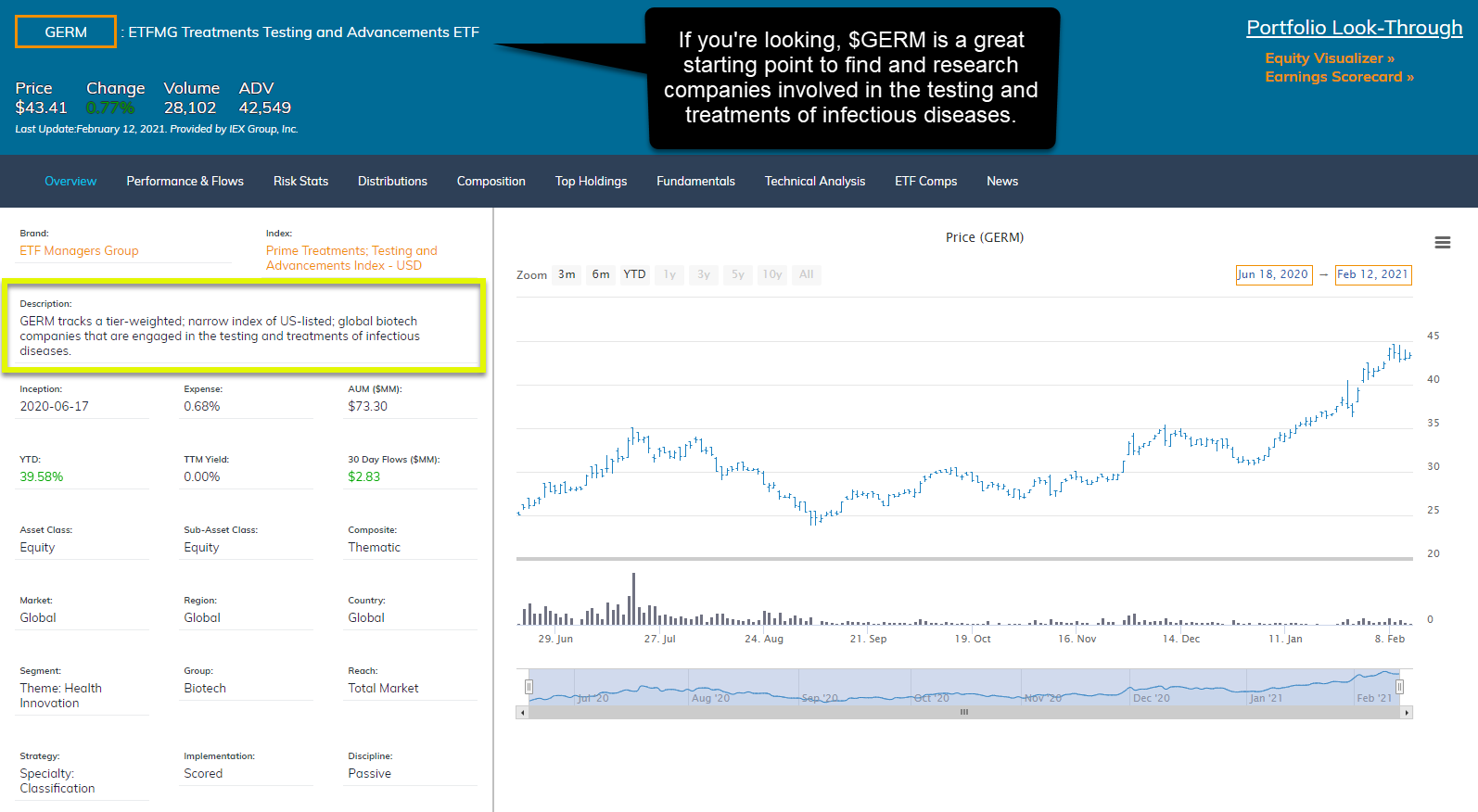
Task: Open the Portfolio Look-Through link
Action: (1355, 28)
